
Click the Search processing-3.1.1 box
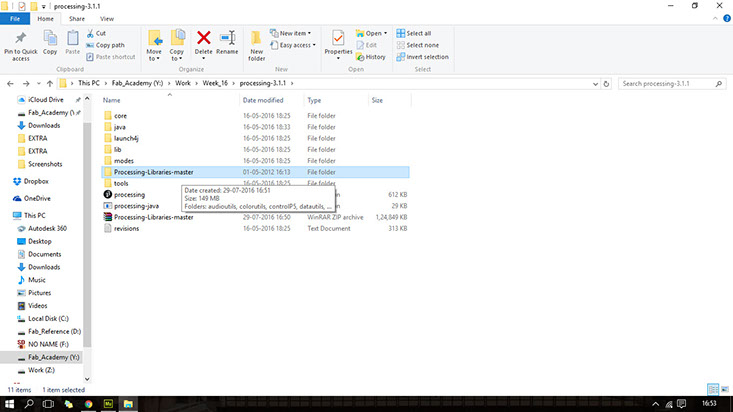pyautogui.click(x=672, y=84)
